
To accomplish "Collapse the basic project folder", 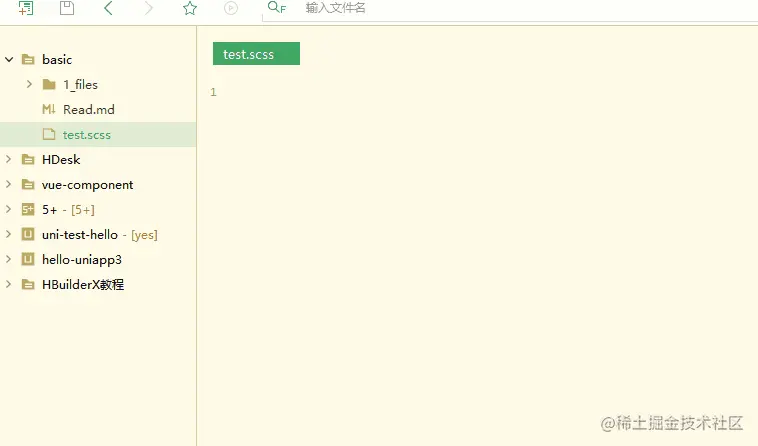I will tap(9, 59).
